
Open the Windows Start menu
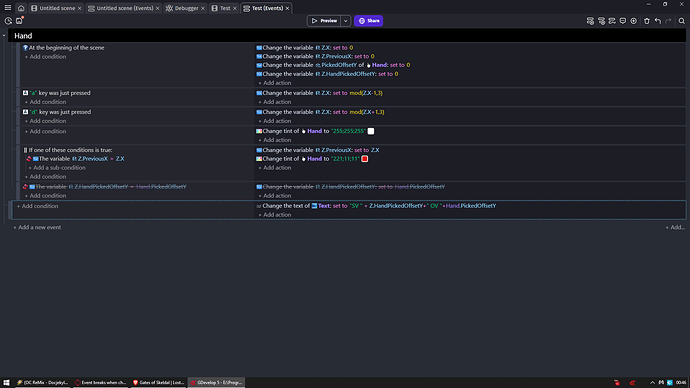click(x=6, y=383)
